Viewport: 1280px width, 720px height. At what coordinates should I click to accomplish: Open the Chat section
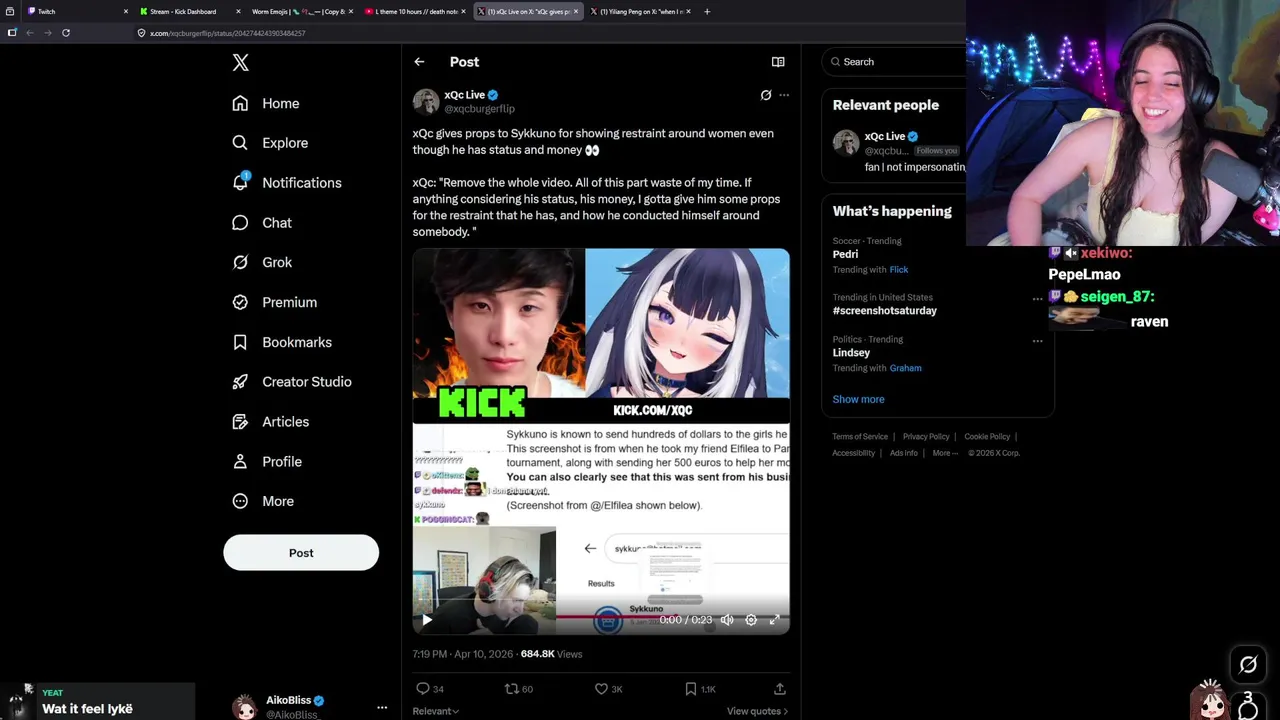pos(262,223)
